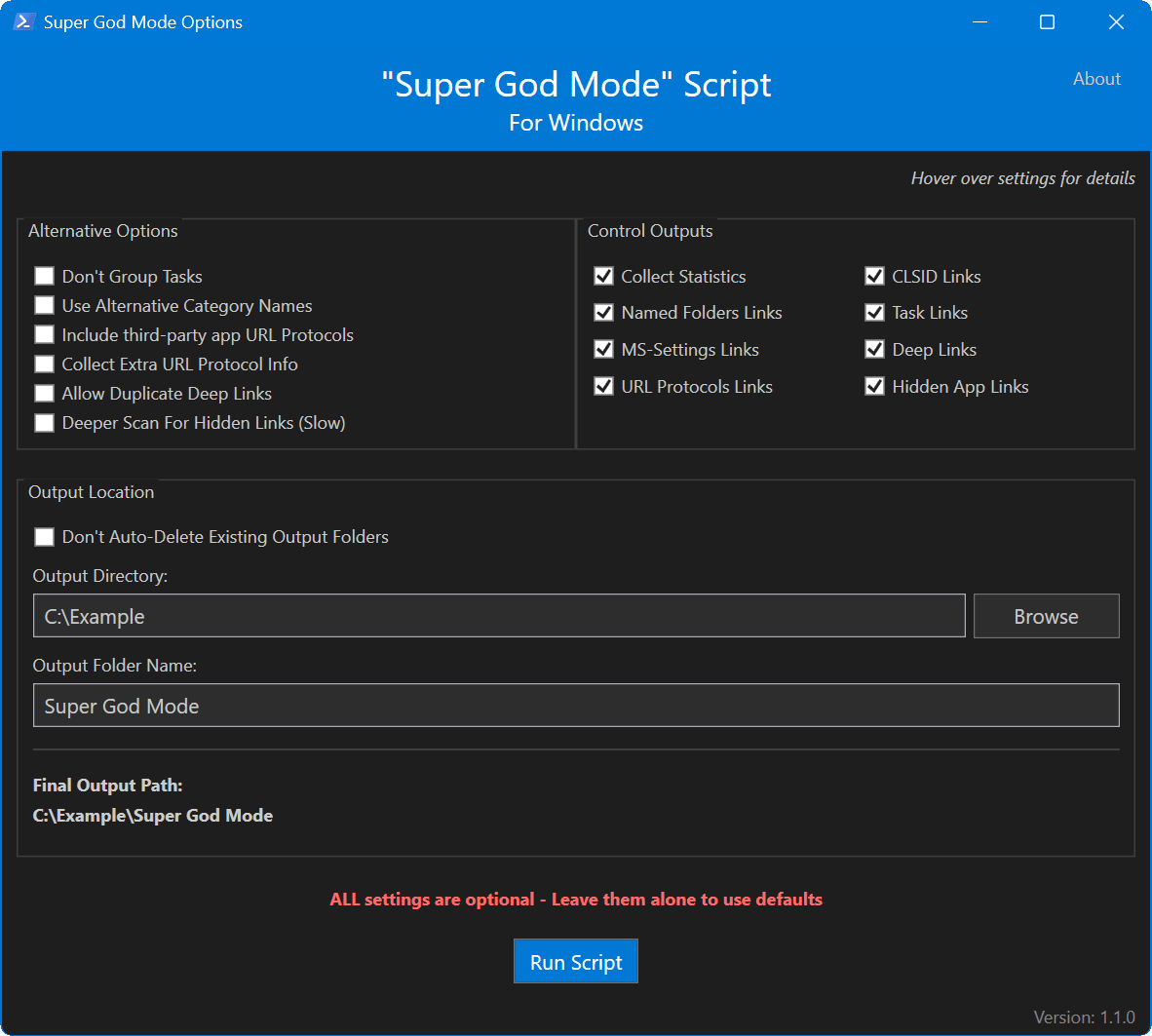The height and width of the screenshot is (1036, 1152).
Task: Open the About page
Action: pos(1096,79)
